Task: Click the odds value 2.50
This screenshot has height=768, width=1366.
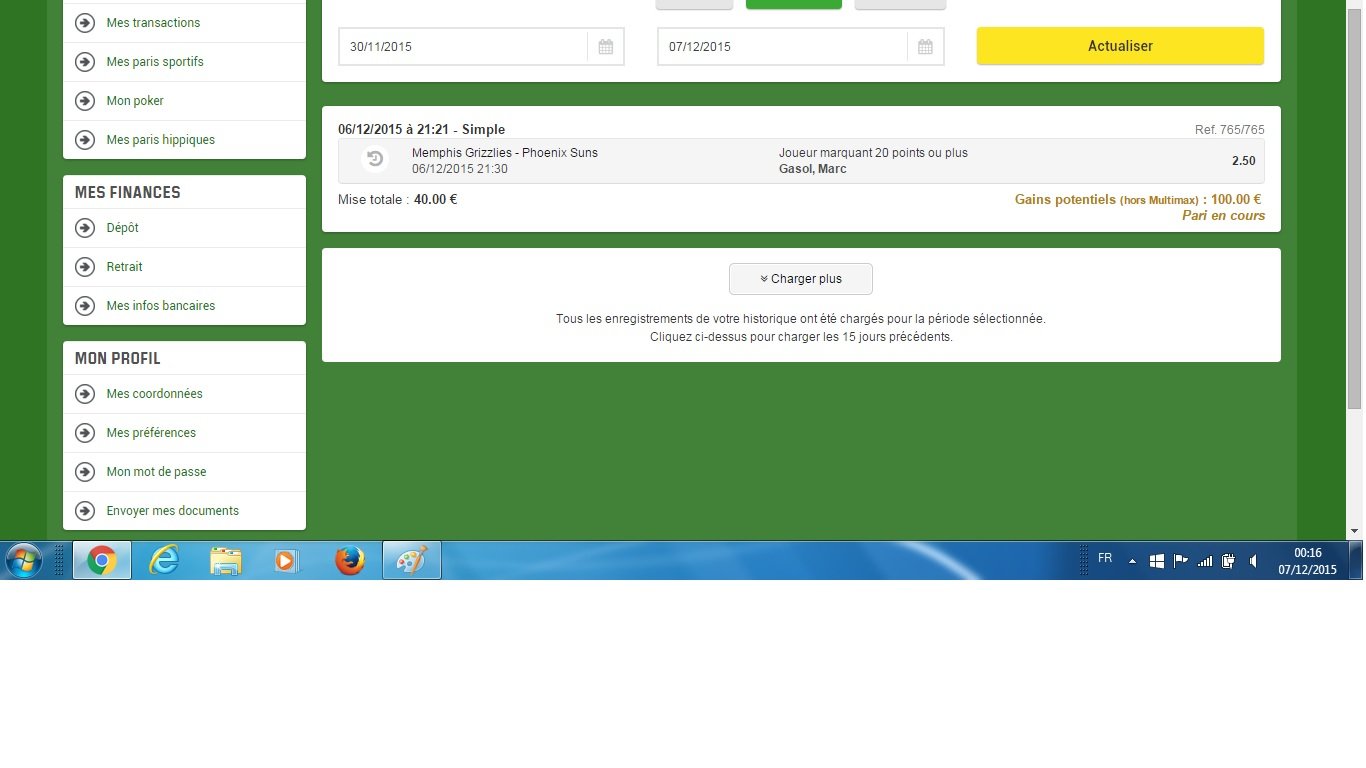Action: point(1243,161)
